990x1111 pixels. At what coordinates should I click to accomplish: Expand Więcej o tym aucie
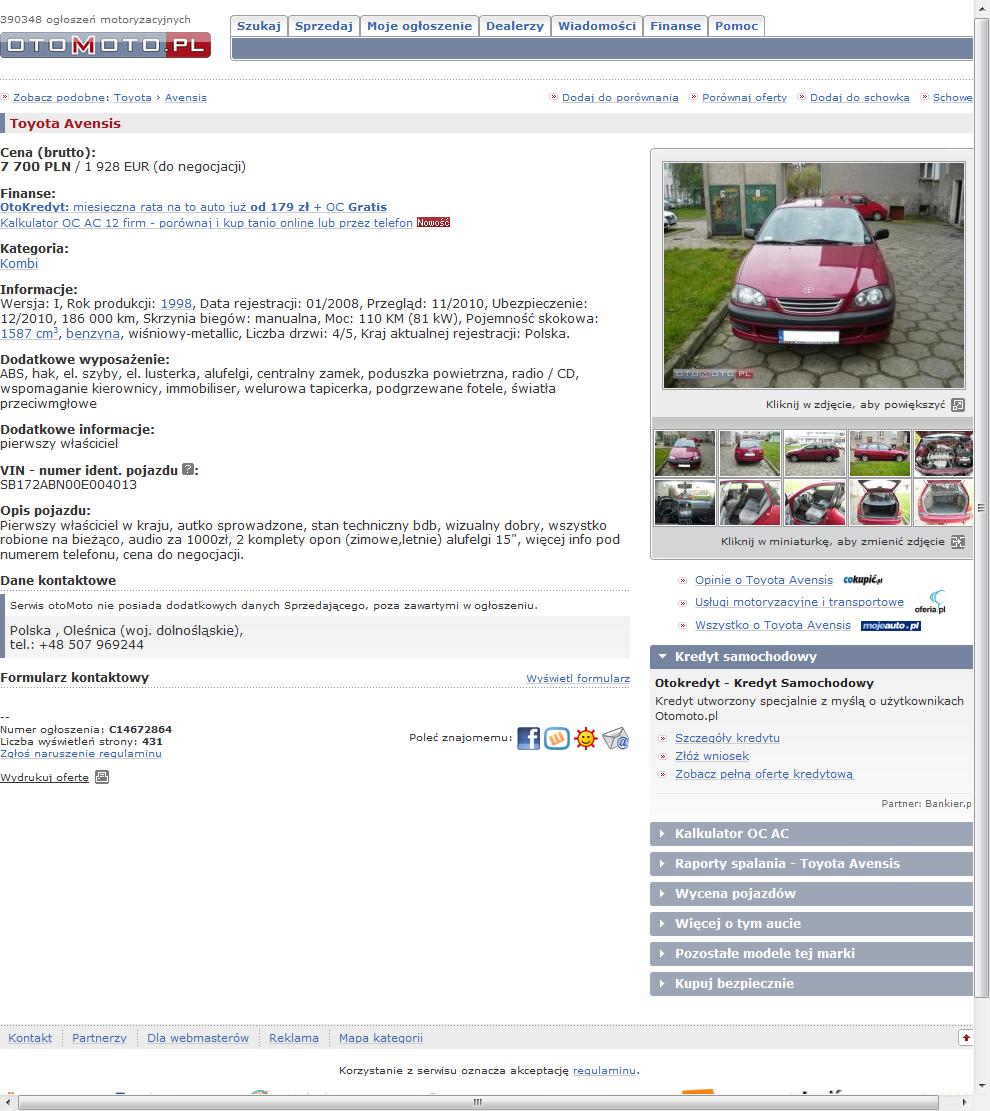[811, 923]
